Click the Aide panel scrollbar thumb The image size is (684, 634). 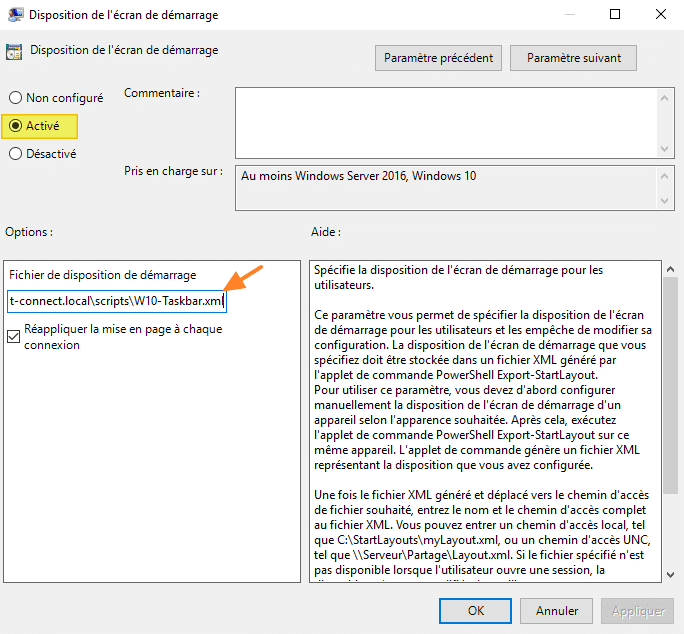tap(670, 386)
